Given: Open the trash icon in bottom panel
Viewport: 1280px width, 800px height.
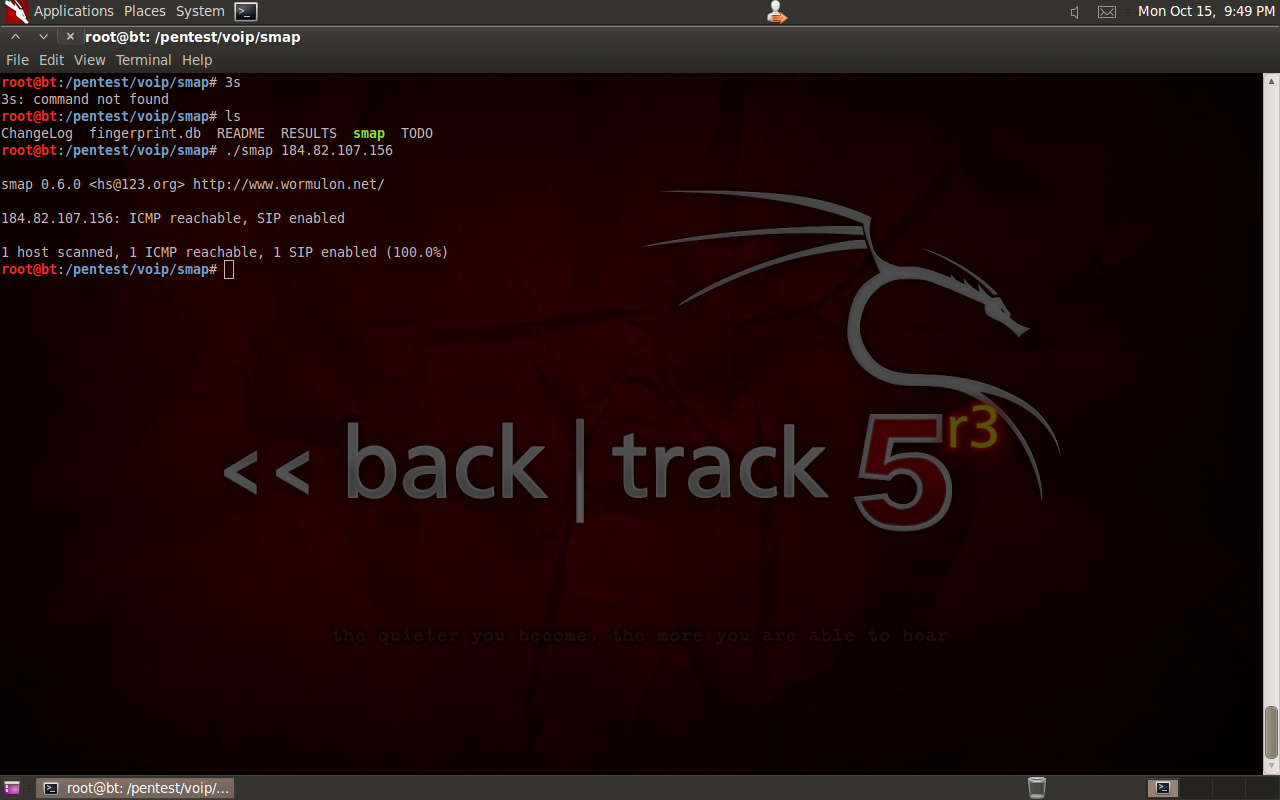Looking at the screenshot, I should (1037, 788).
